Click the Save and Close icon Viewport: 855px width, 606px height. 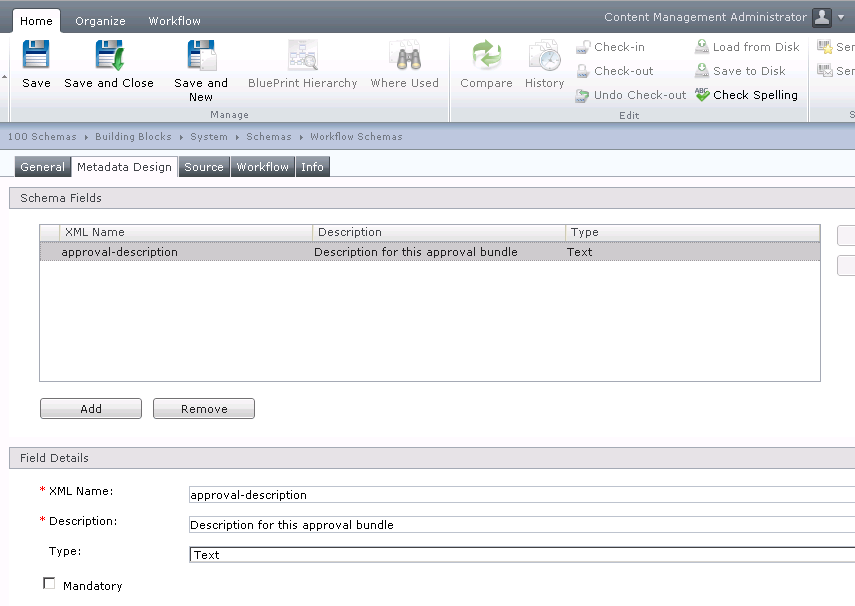109,56
